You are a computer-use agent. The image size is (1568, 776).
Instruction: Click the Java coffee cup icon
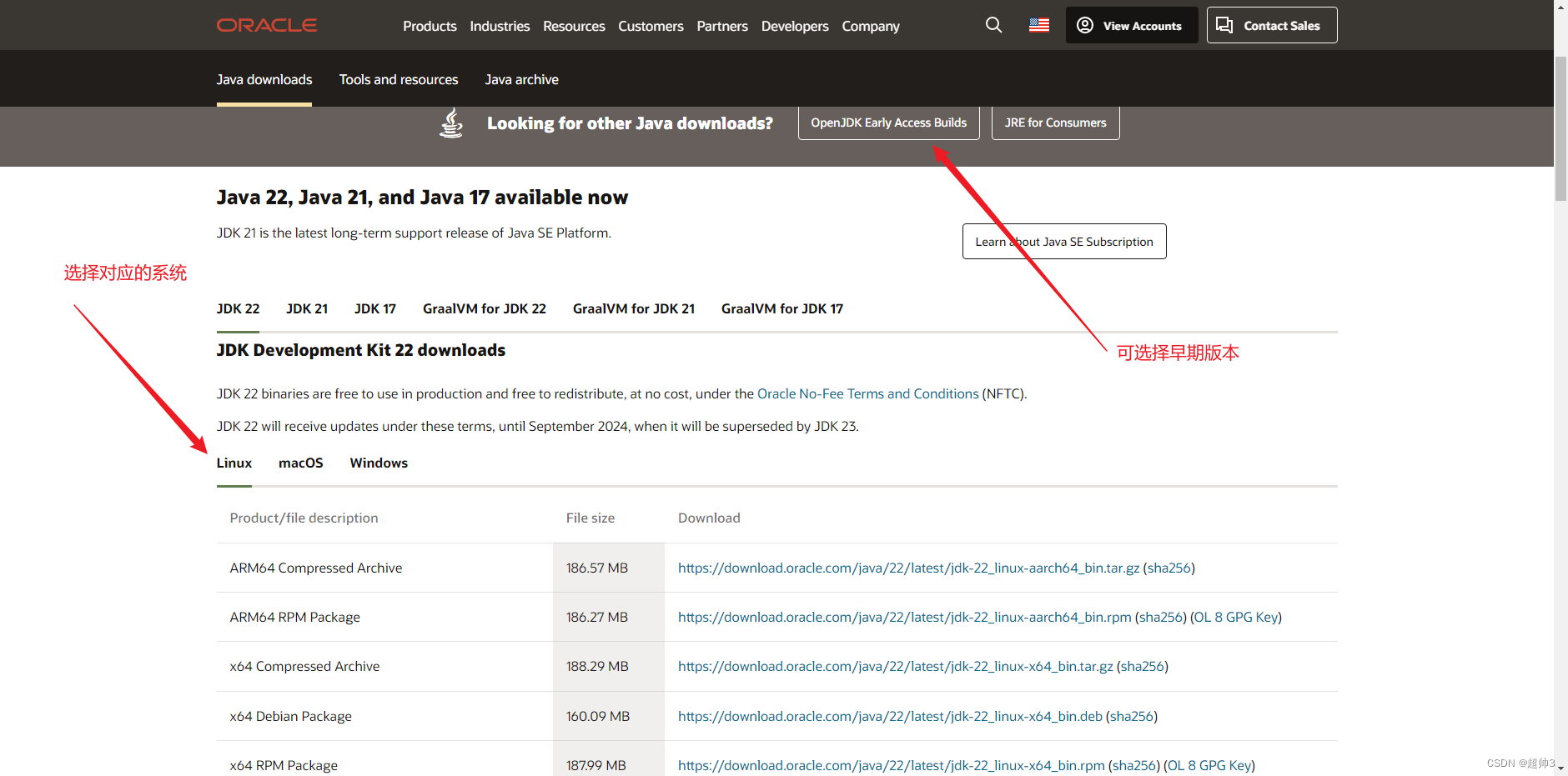[x=451, y=123]
